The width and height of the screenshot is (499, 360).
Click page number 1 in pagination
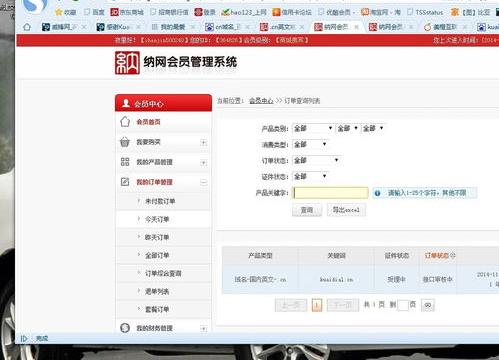[317, 305]
